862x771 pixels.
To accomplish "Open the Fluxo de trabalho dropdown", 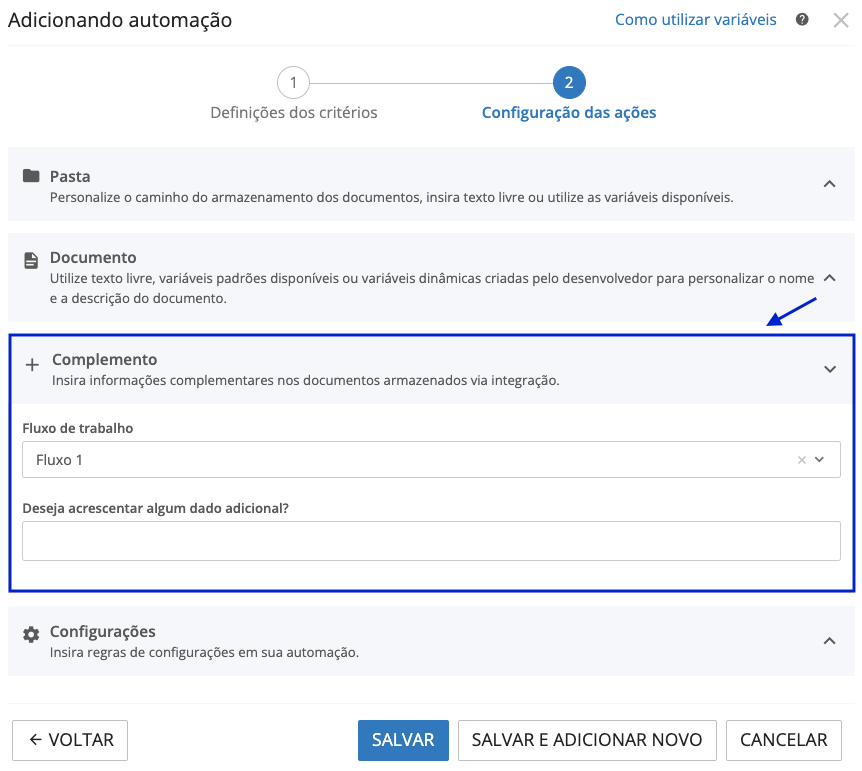I will click(x=820, y=460).
